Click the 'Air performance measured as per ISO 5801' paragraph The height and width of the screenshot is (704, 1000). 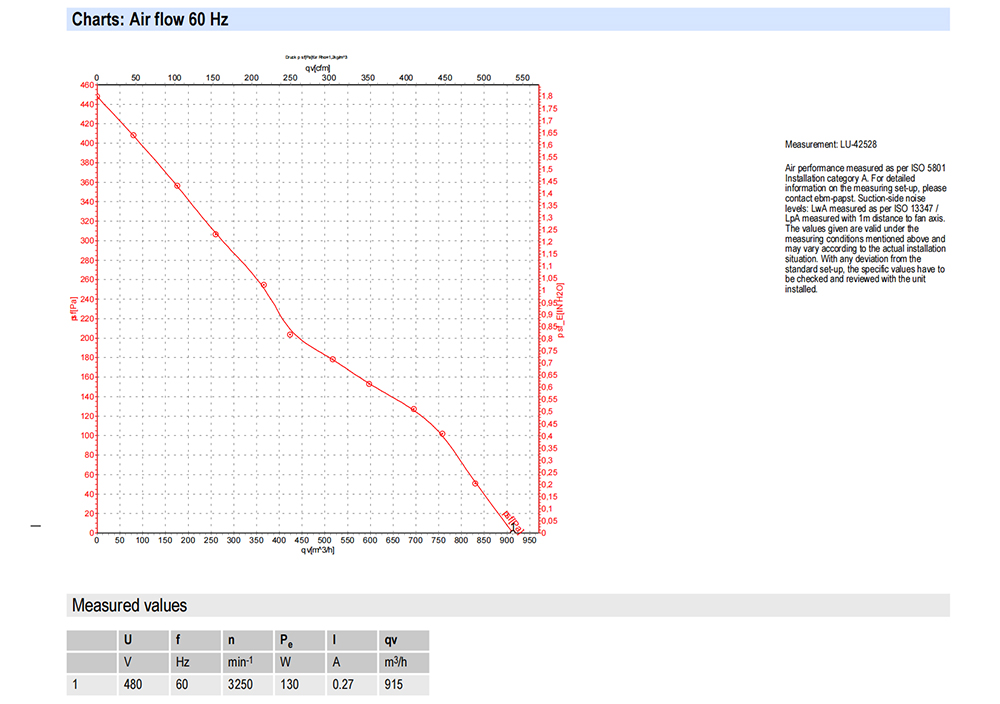pyautogui.click(x=865, y=228)
